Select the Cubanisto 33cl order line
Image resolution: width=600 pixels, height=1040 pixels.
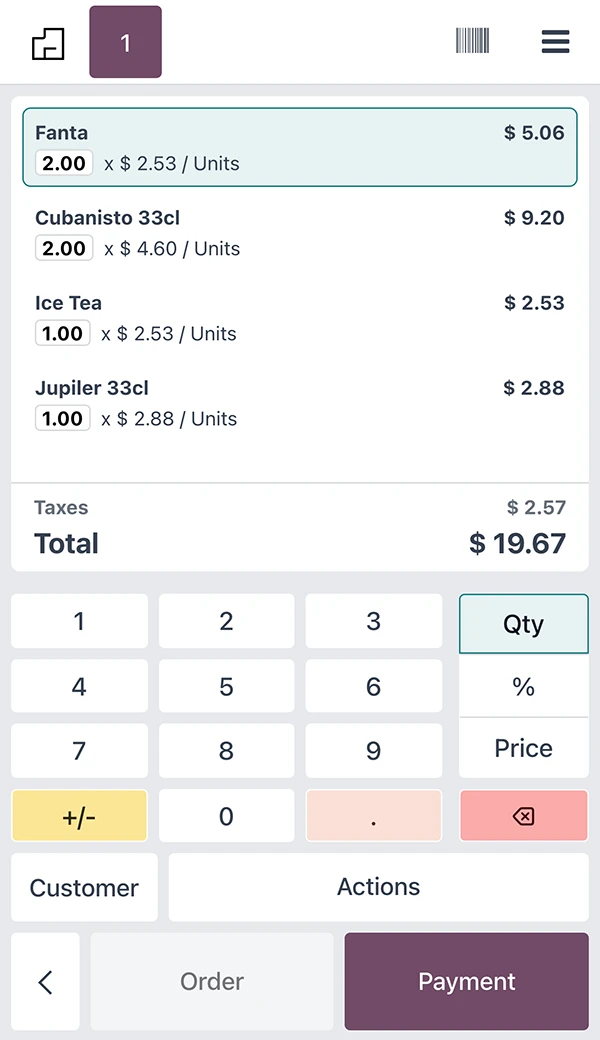(300, 232)
